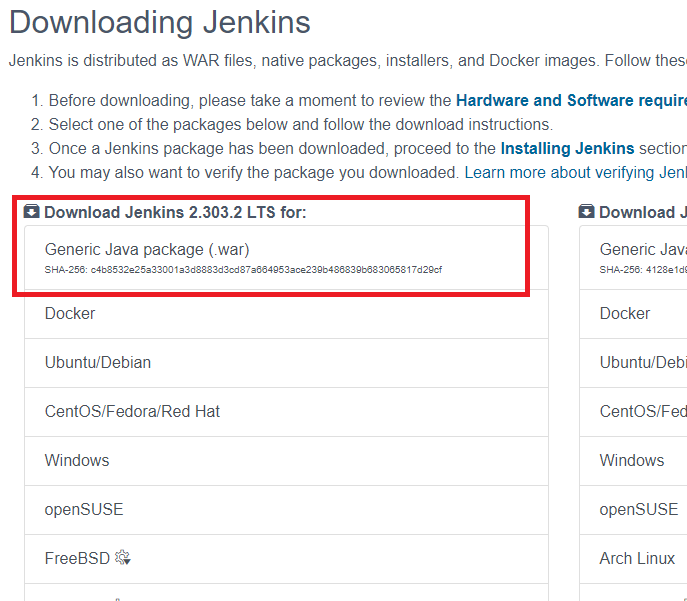Choose Docker under the 2.303.2 LTS list
Viewport: 687px width, 601px height.
point(287,314)
